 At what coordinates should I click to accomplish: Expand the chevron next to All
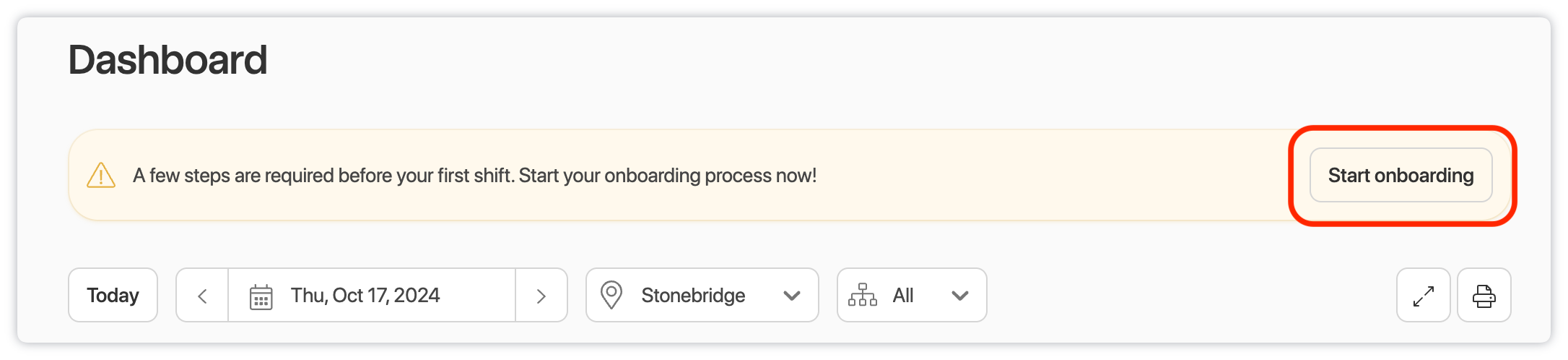[x=959, y=296]
